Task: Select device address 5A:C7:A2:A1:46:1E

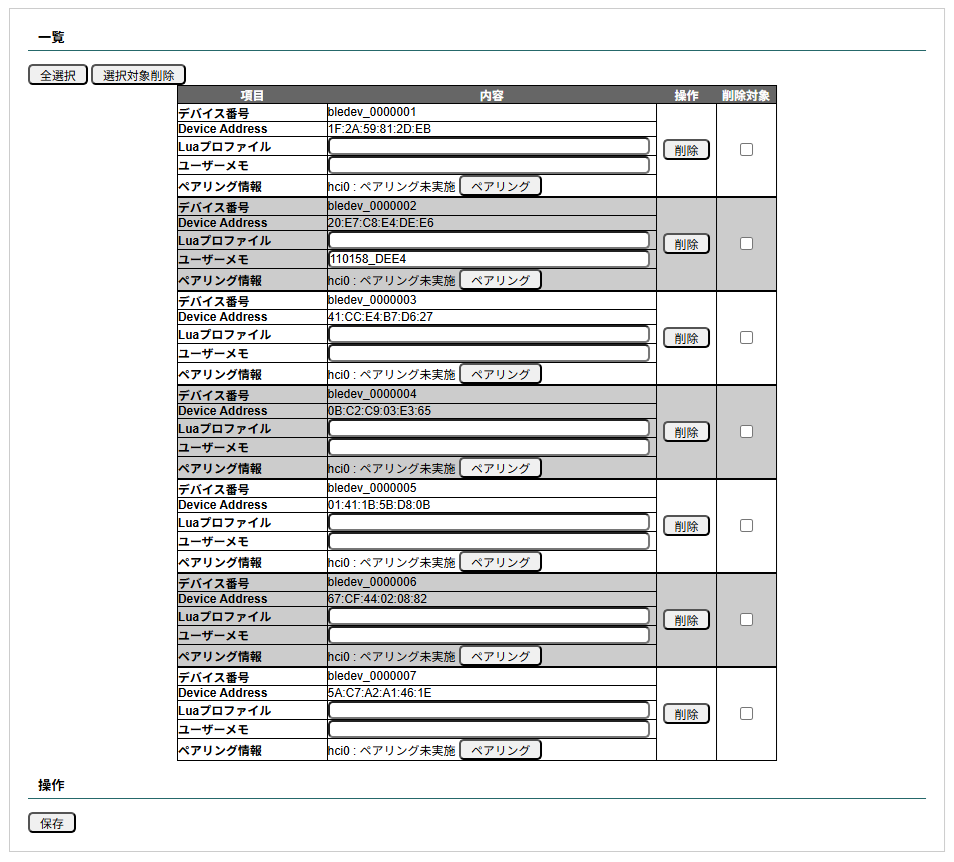Action: pos(380,693)
